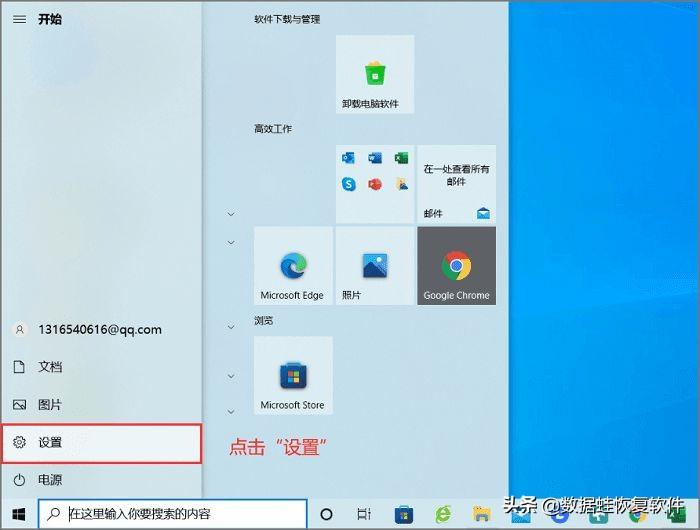Launch the 卸载电脑软件 uninstall software tile
This screenshot has height=530, width=700.
(x=375, y=74)
